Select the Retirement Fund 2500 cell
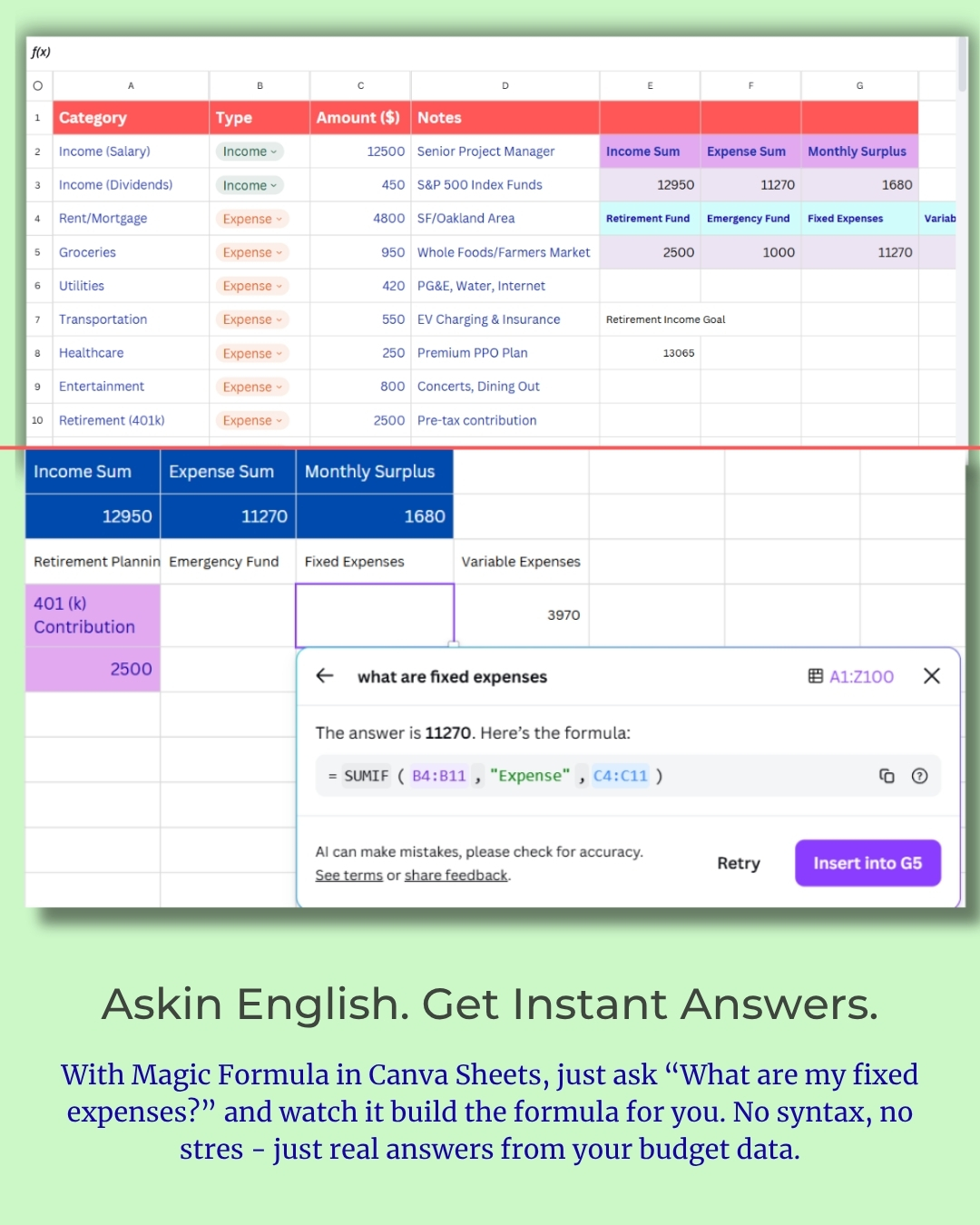980x1225 pixels. point(650,252)
